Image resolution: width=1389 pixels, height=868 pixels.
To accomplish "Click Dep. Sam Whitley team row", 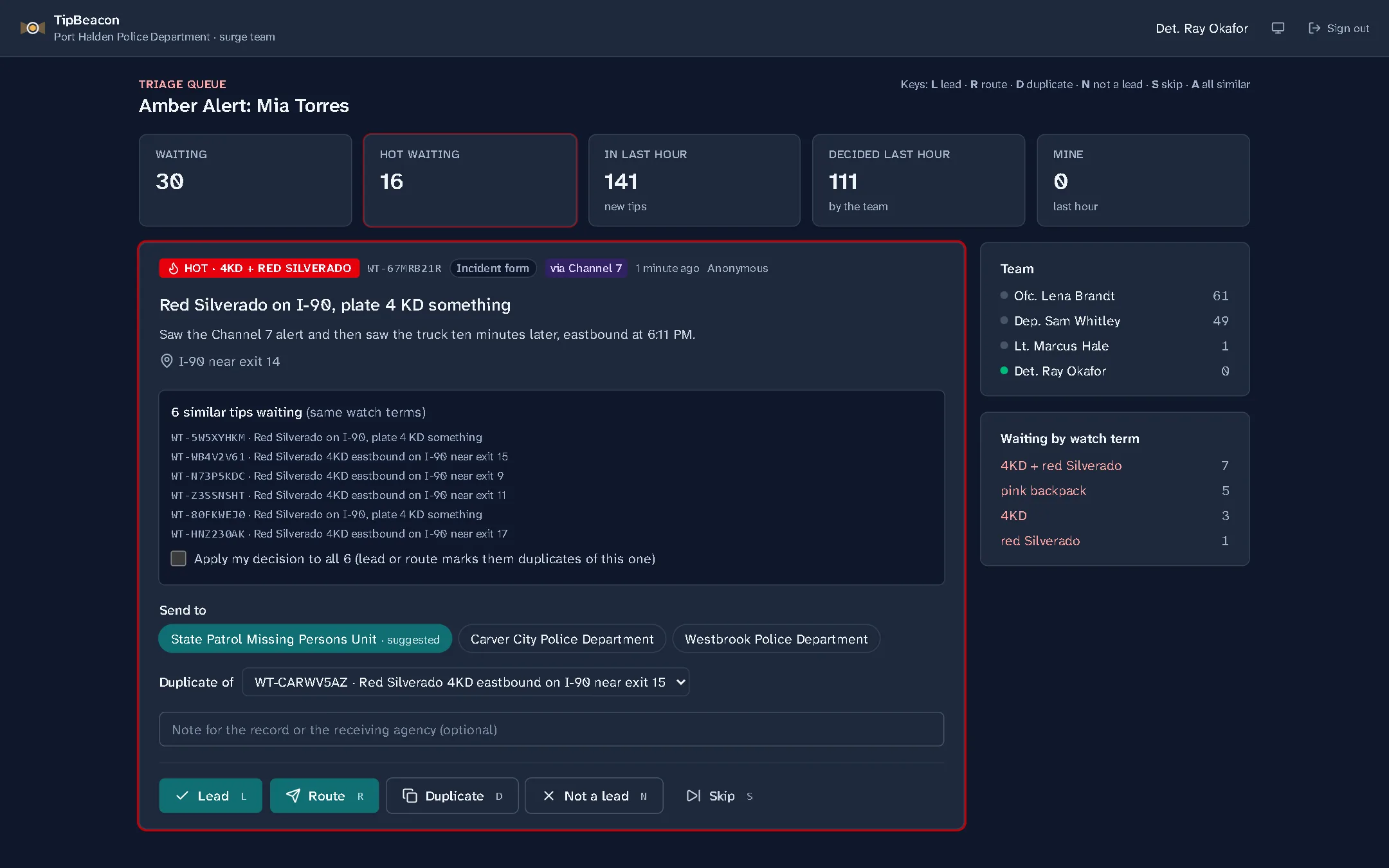I will 1115,321.
